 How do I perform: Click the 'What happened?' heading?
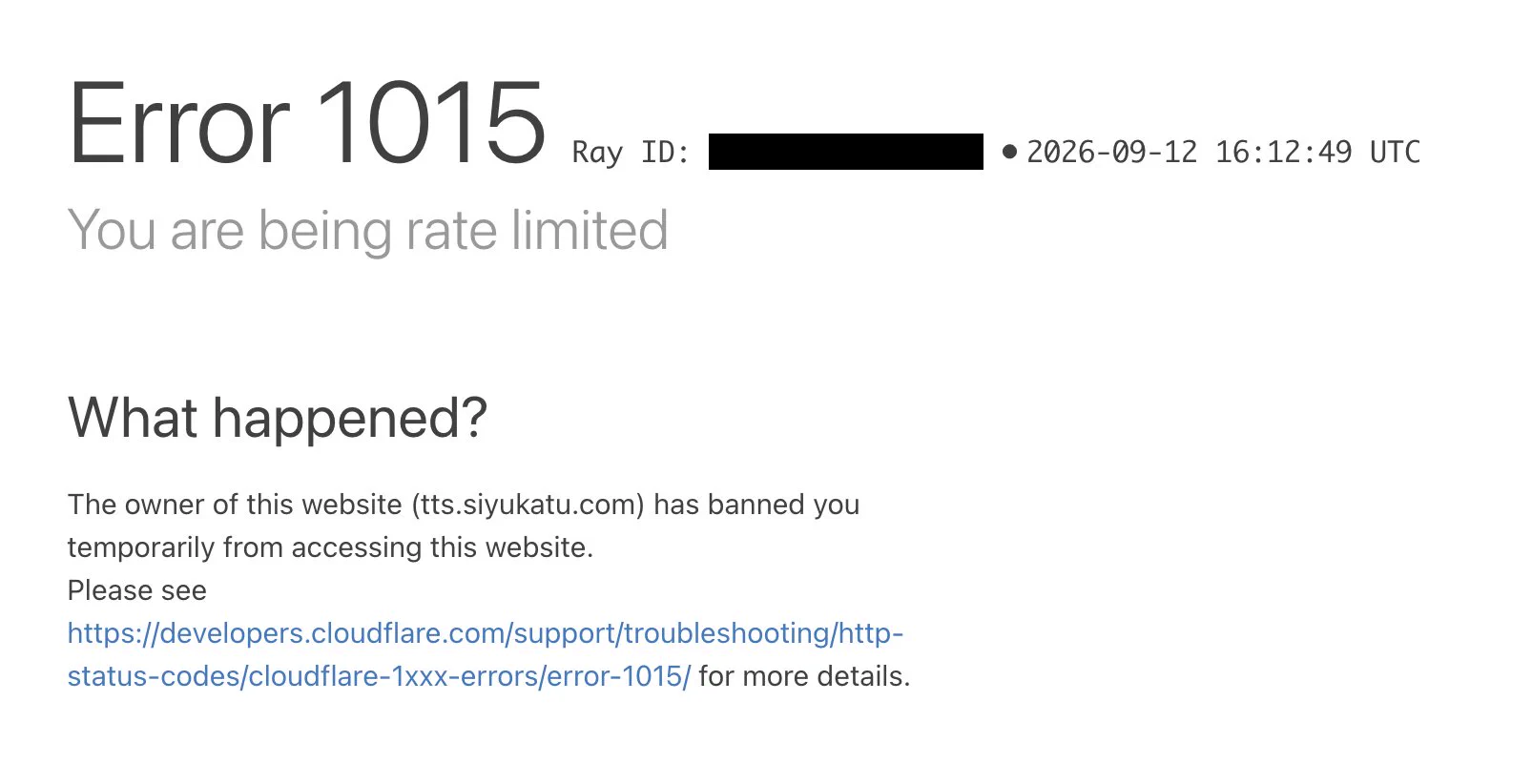click(x=278, y=419)
